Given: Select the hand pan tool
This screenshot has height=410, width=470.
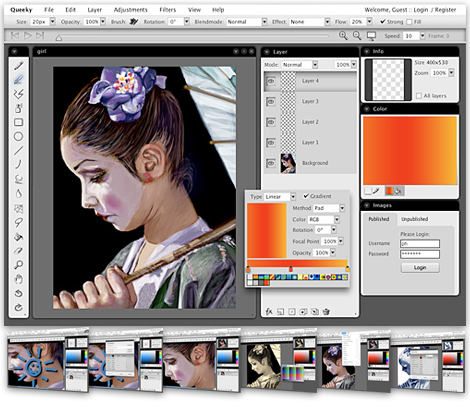Looking at the screenshot, I should point(19,279).
